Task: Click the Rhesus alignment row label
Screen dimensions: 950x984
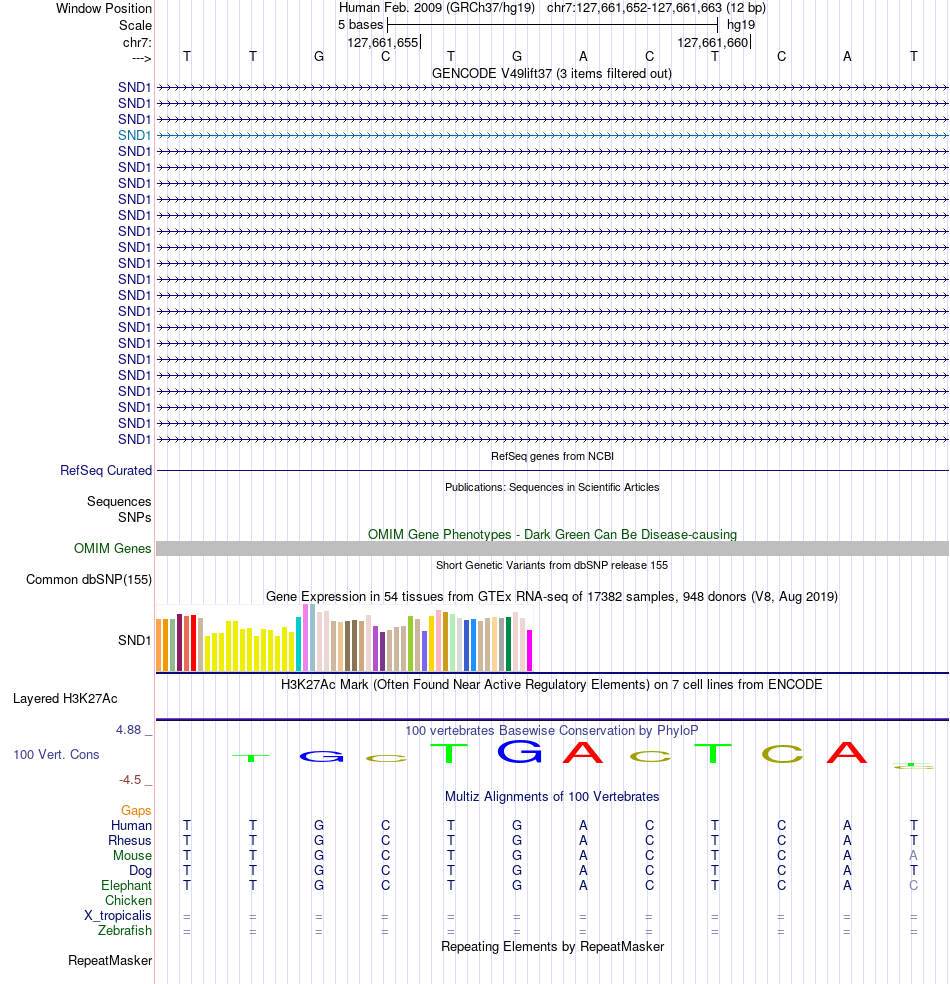Action: click(130, 840)
